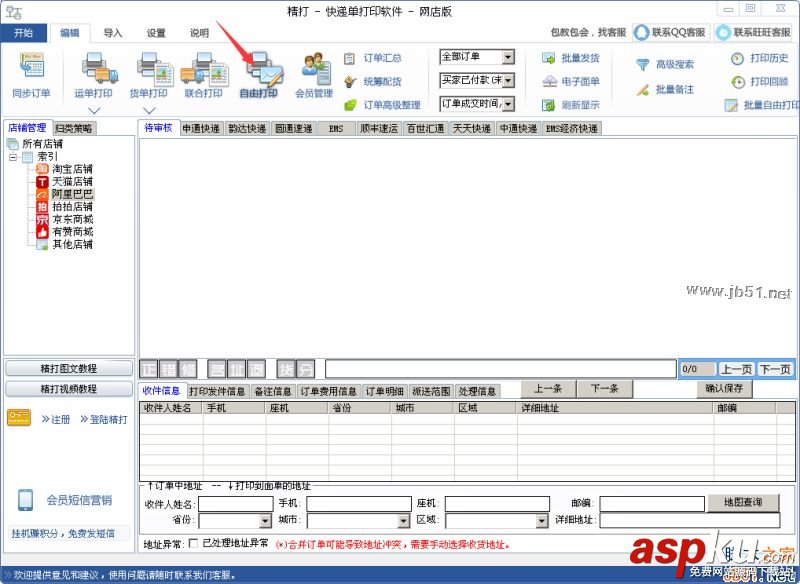Switch to the 导入 ribbon tab

pos(113,33)
